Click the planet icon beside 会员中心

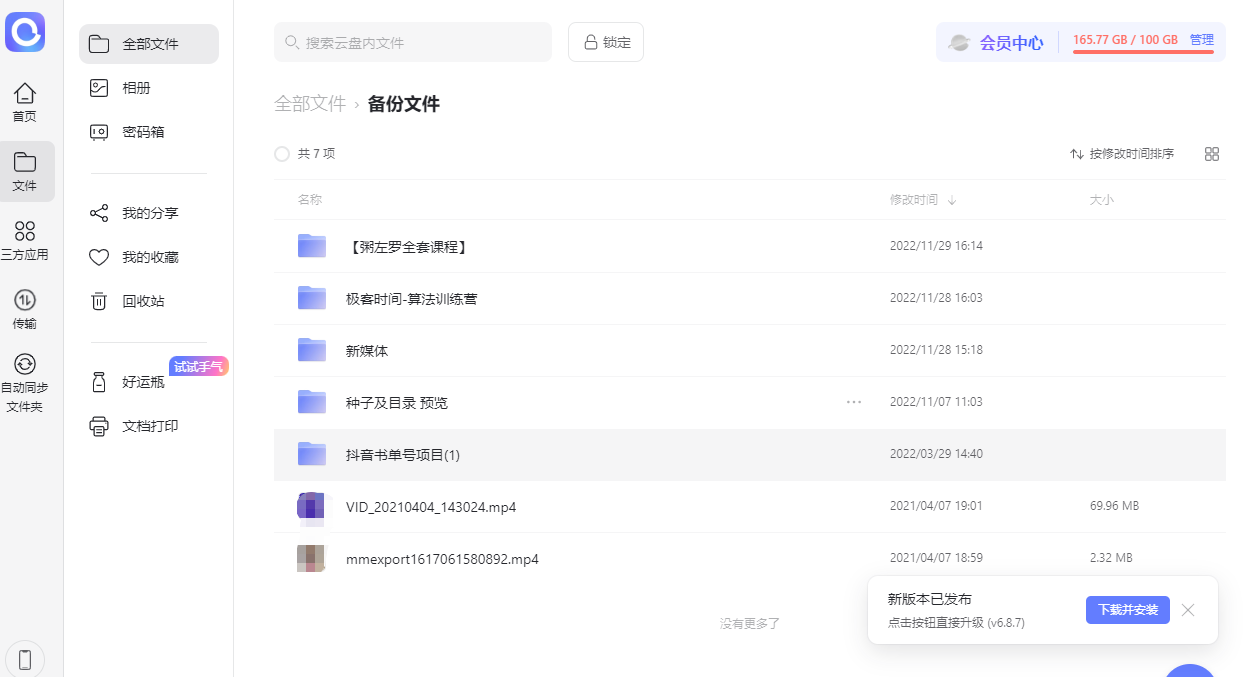coord(959,42)
